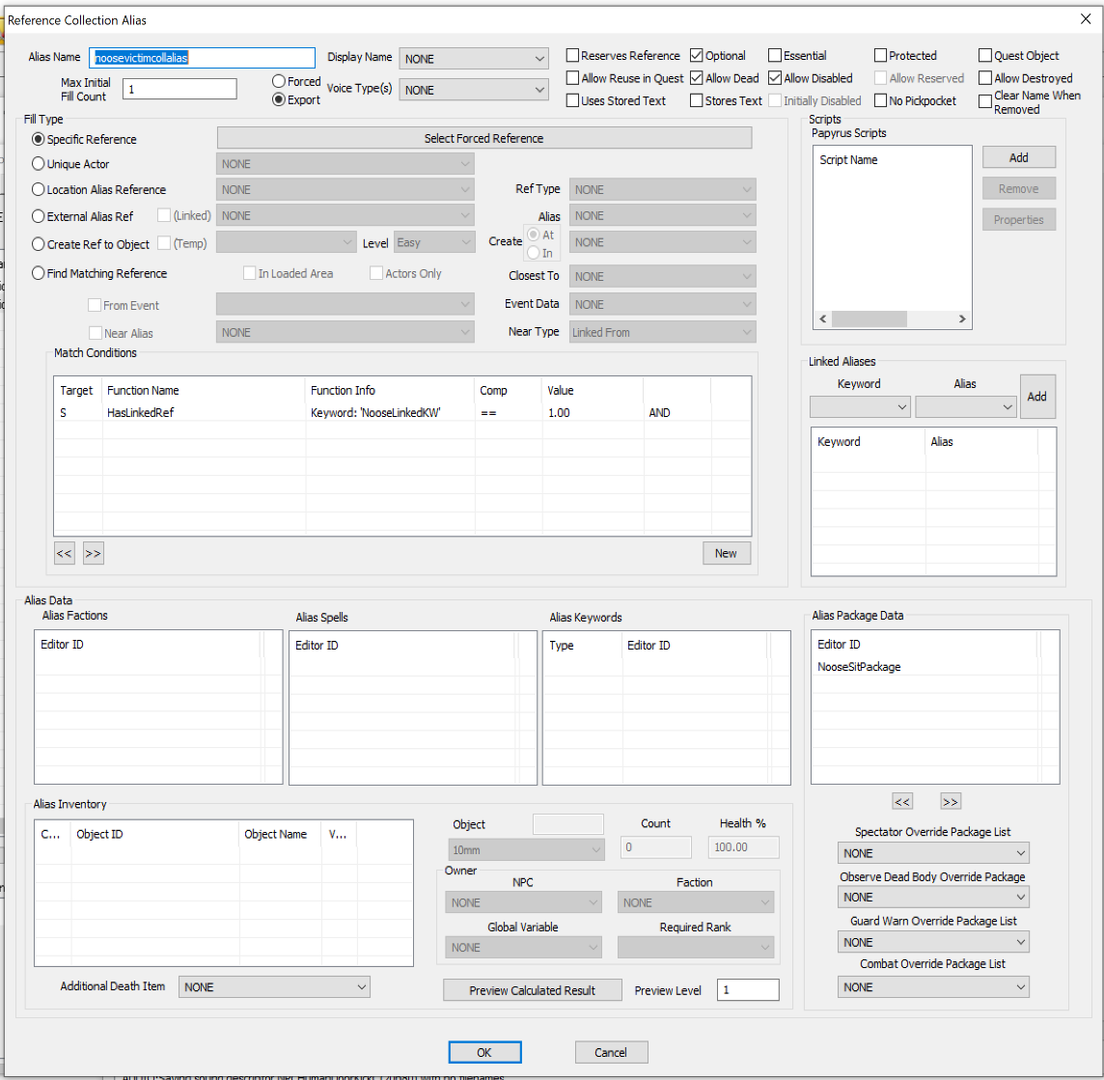
Task: Open the Voice Type(s) dropdown
Action: 473,89
